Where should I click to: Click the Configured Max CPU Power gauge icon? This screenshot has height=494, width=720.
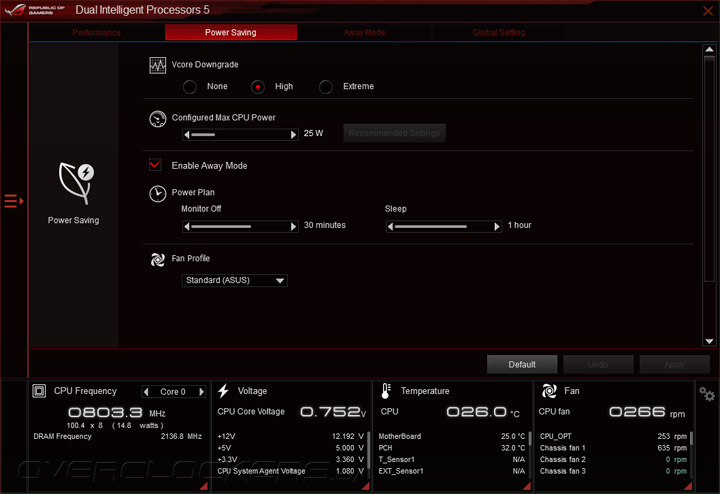click(x=158, y=119)
